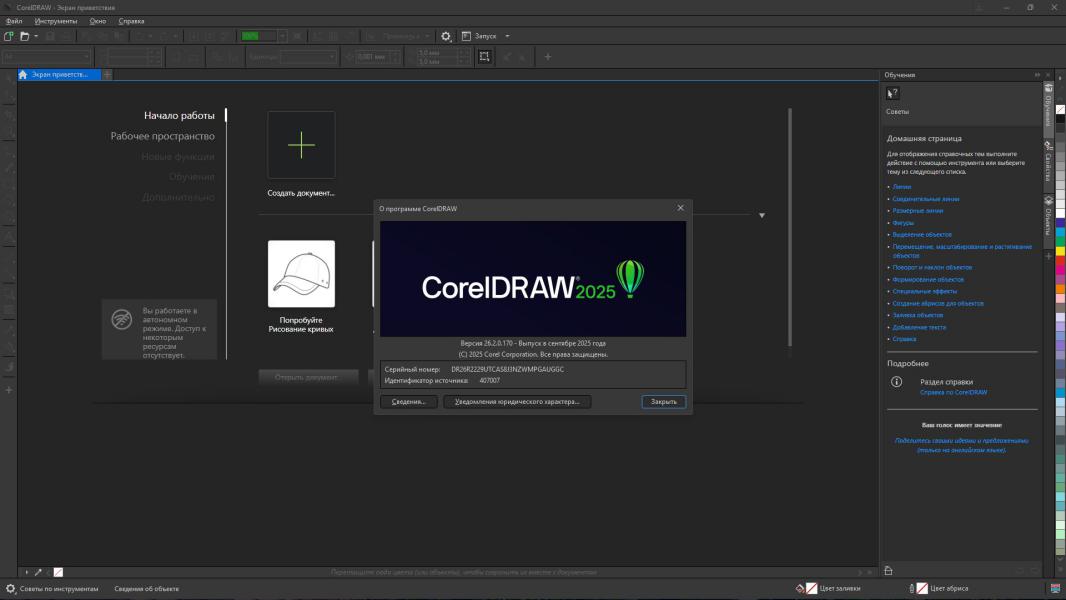Open settings via the gear icon in toolbar

pos(446,36)
